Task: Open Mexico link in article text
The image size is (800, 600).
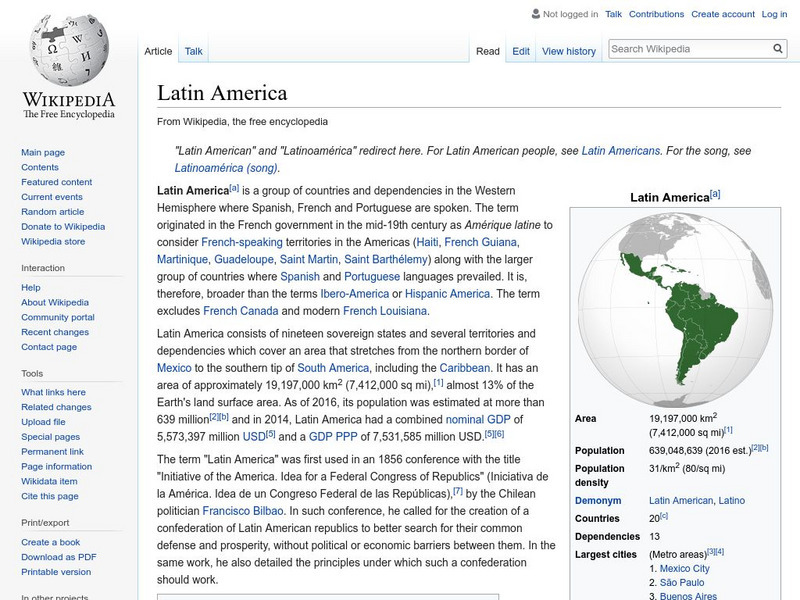Action: click(174, 368)
